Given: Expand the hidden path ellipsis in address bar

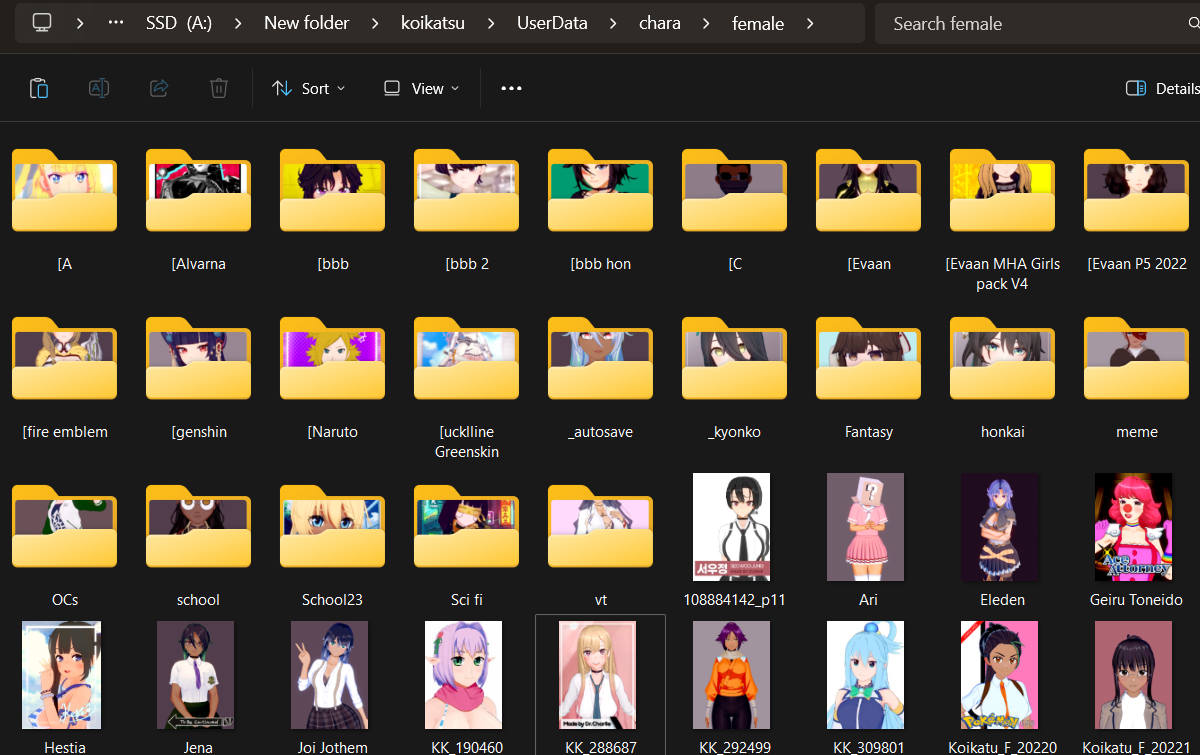Looking at the screenshot, I should coord(116,22).
